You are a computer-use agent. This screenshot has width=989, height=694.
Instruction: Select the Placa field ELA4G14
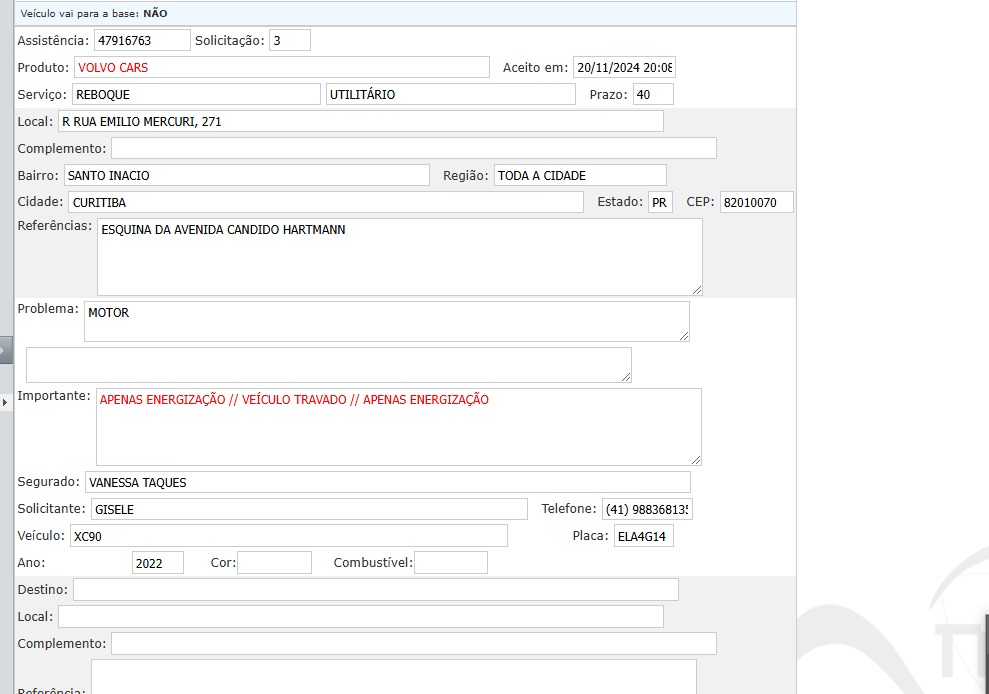[643, 536]
